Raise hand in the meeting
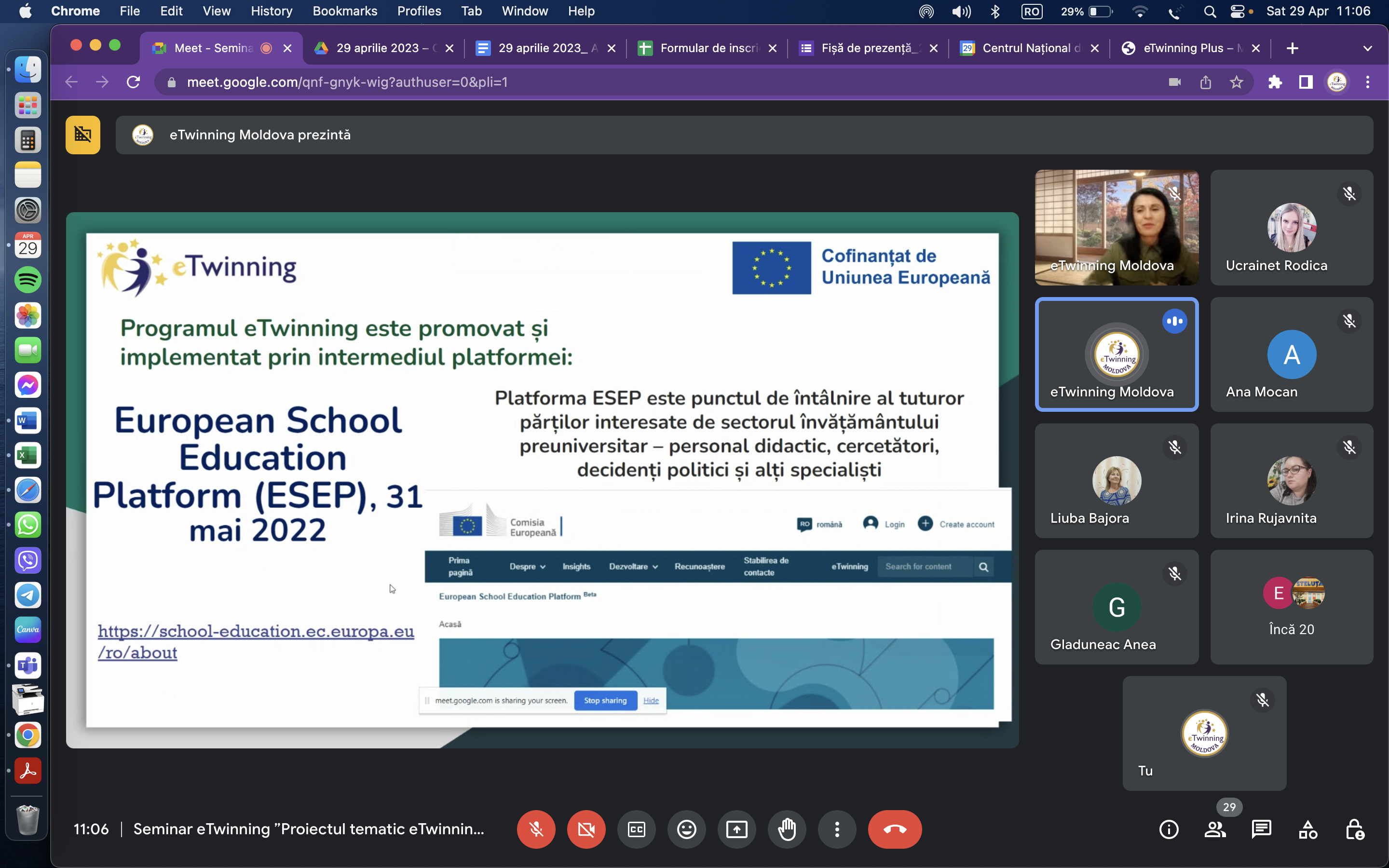This screenshot has height=868, width=1389. point(787,829)
